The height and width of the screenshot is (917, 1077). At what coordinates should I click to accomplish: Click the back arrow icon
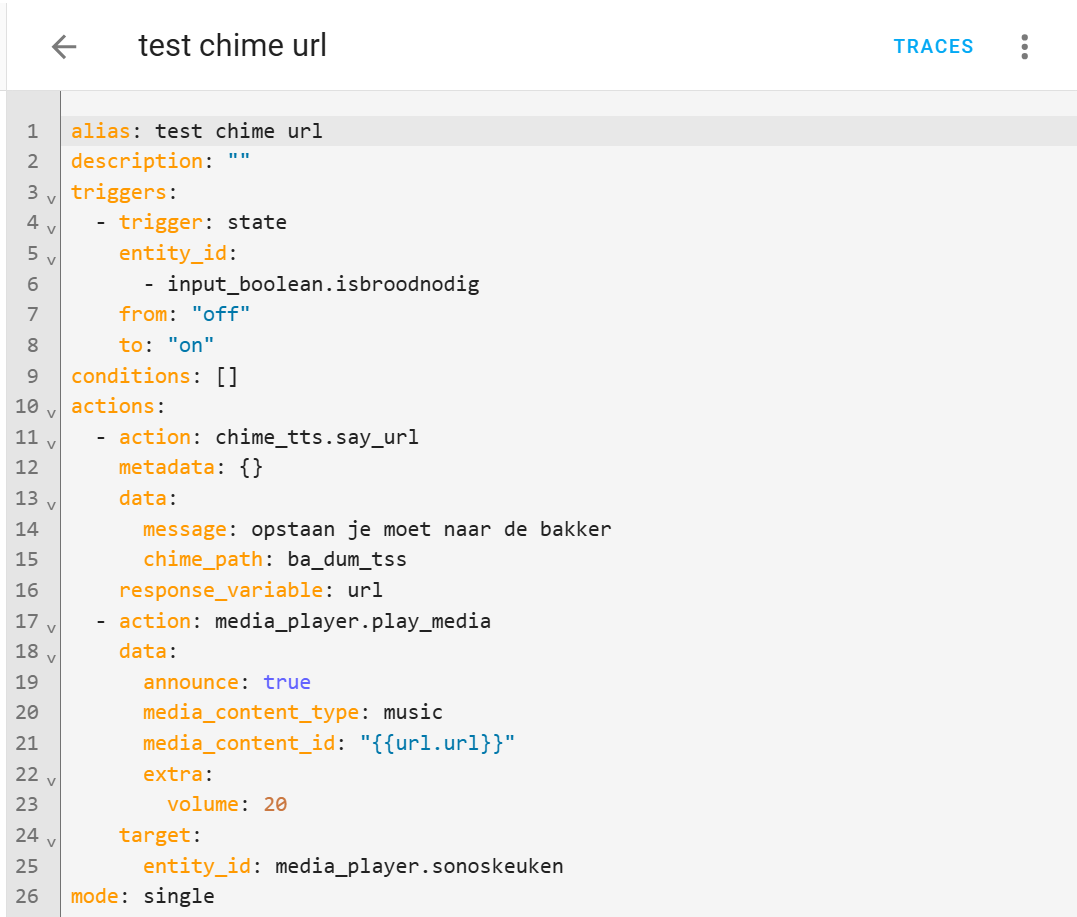click(x=64, y=47)
